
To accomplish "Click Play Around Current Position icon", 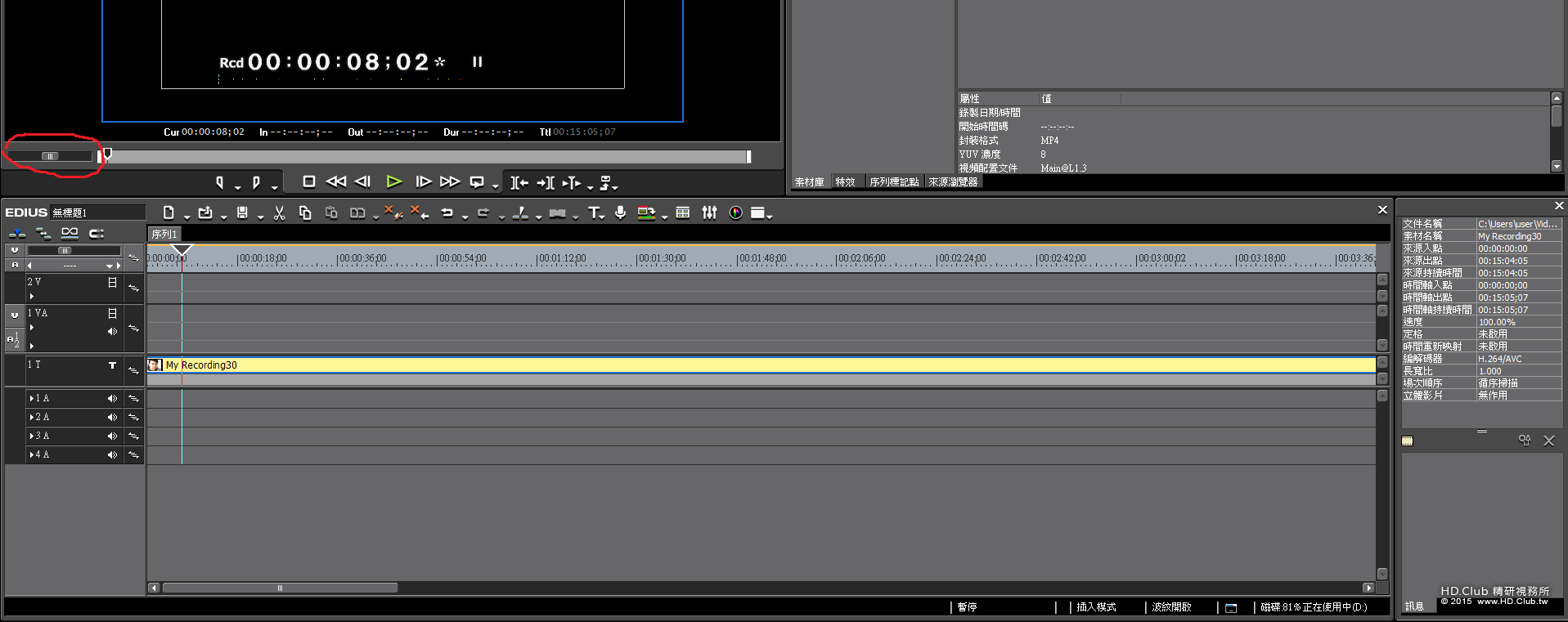I will (571, 182).
